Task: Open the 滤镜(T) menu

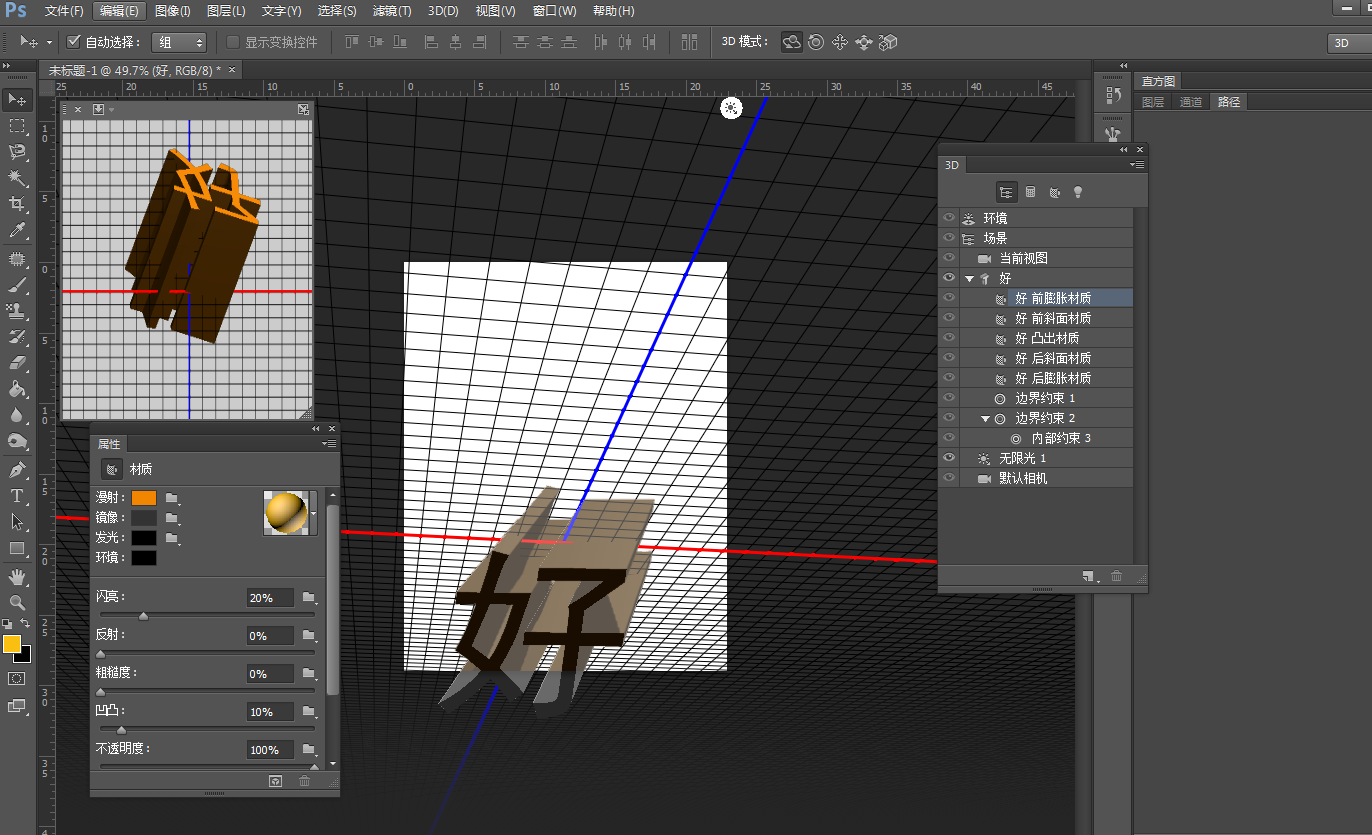Action: click(x=391, y=11)
